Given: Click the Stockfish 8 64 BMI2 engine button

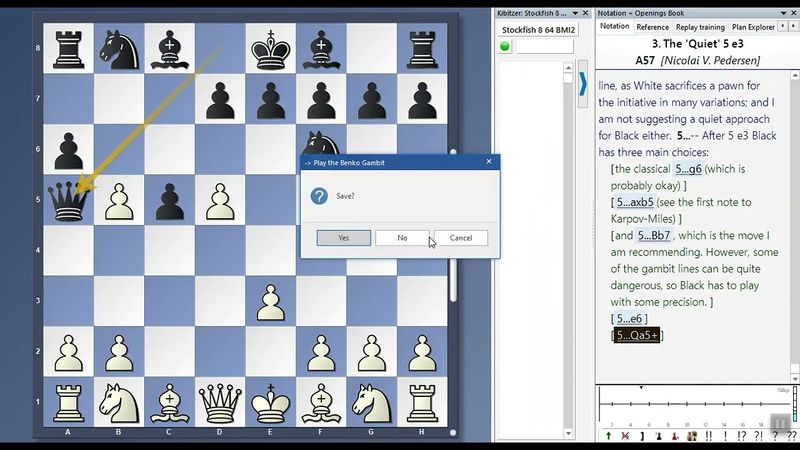Looking at the screenshot, I should [536, 29].
